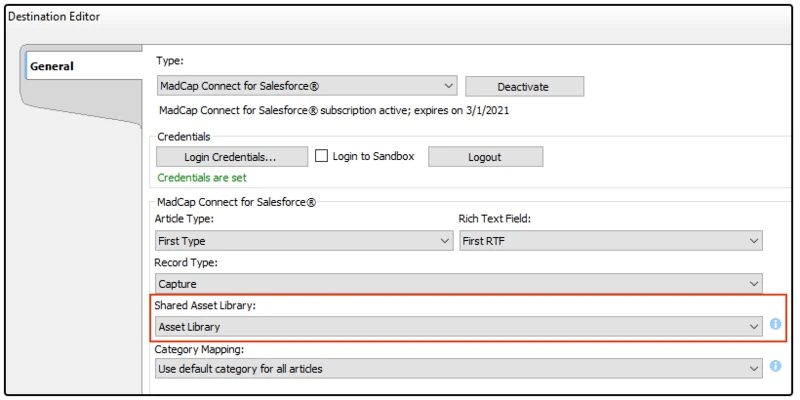This screenshot has height=400, width=800.
Task: Expand the Category Mapping dropdown
Action: click(459, 368)
